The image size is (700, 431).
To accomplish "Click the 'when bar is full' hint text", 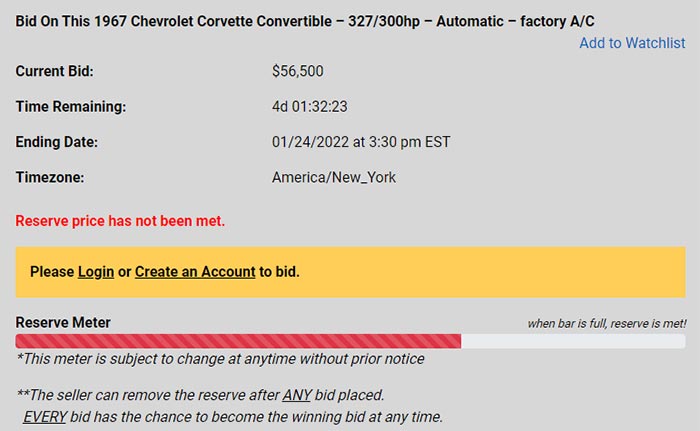I will pyautogui.click(x=607, y=323).
